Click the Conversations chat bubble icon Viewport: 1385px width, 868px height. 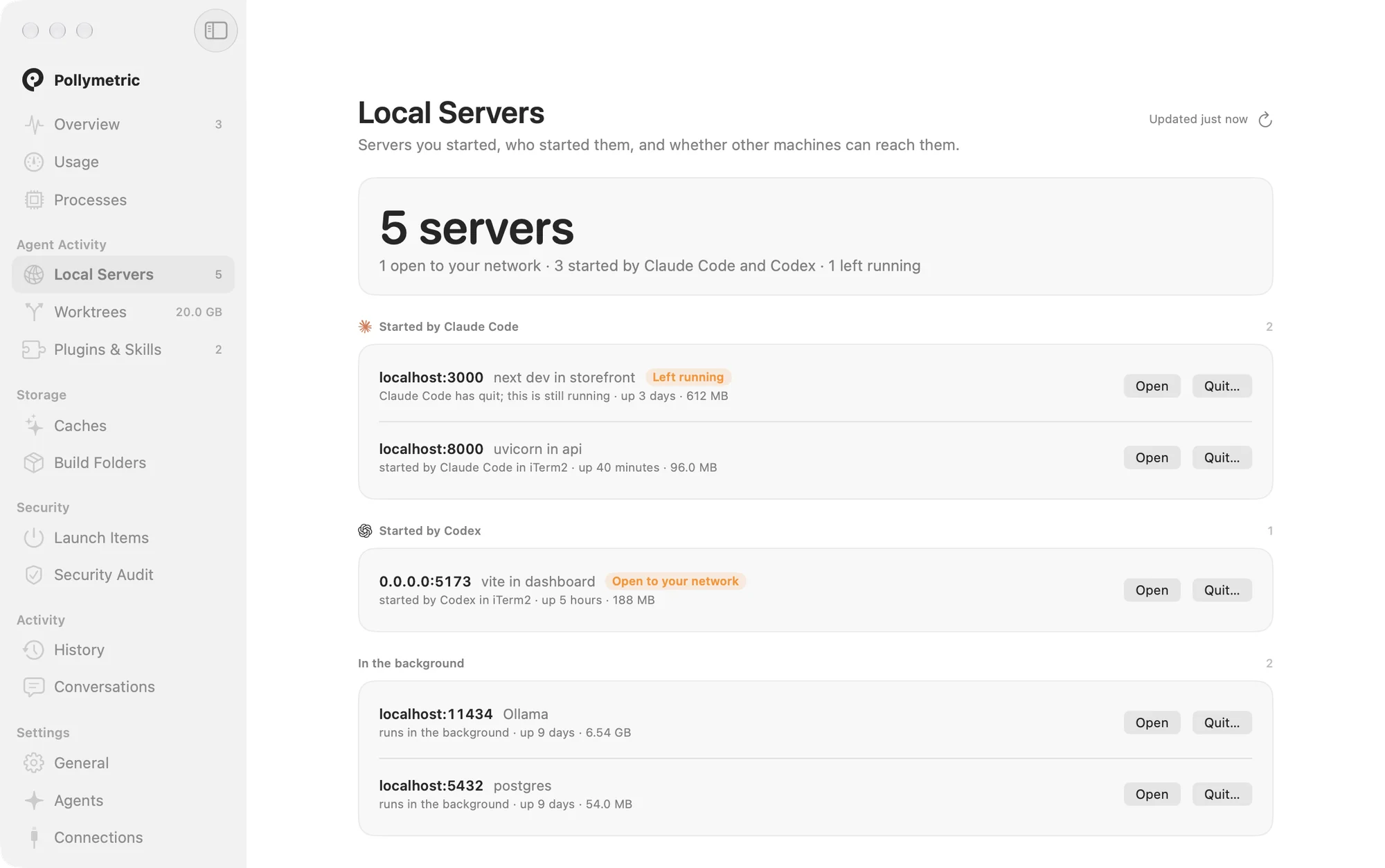pos(34,687)
